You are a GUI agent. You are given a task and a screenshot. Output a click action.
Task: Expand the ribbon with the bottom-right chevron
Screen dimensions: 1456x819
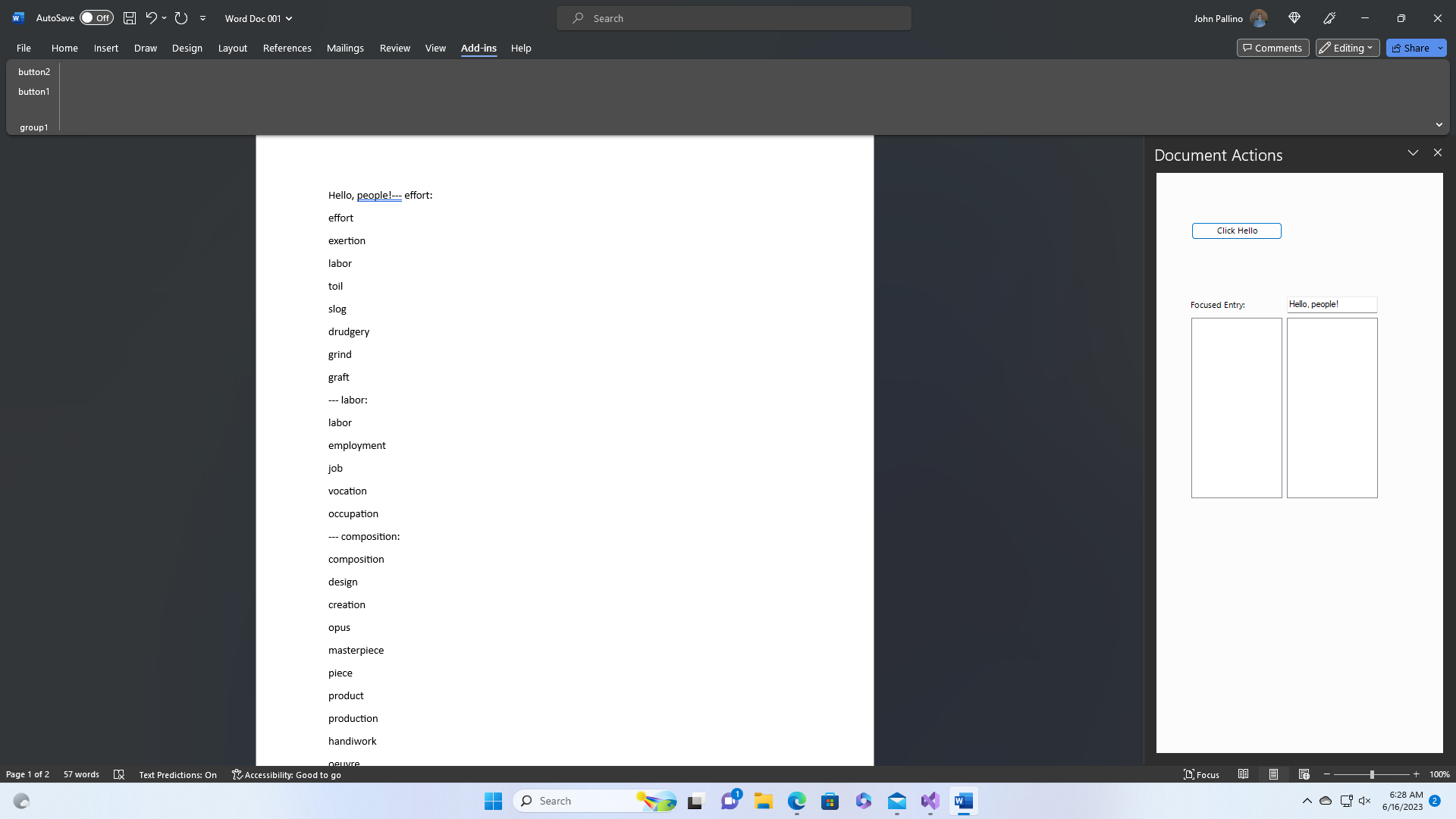(1438, 124)
